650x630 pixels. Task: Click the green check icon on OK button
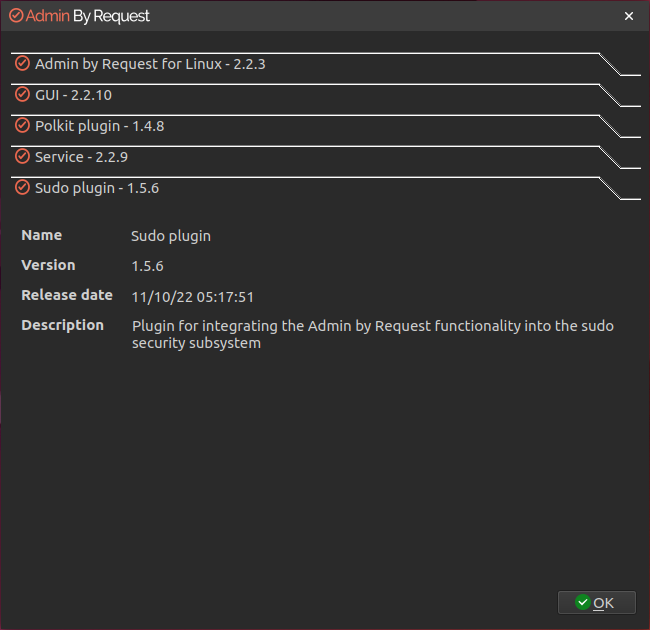(x=582, y=602)
